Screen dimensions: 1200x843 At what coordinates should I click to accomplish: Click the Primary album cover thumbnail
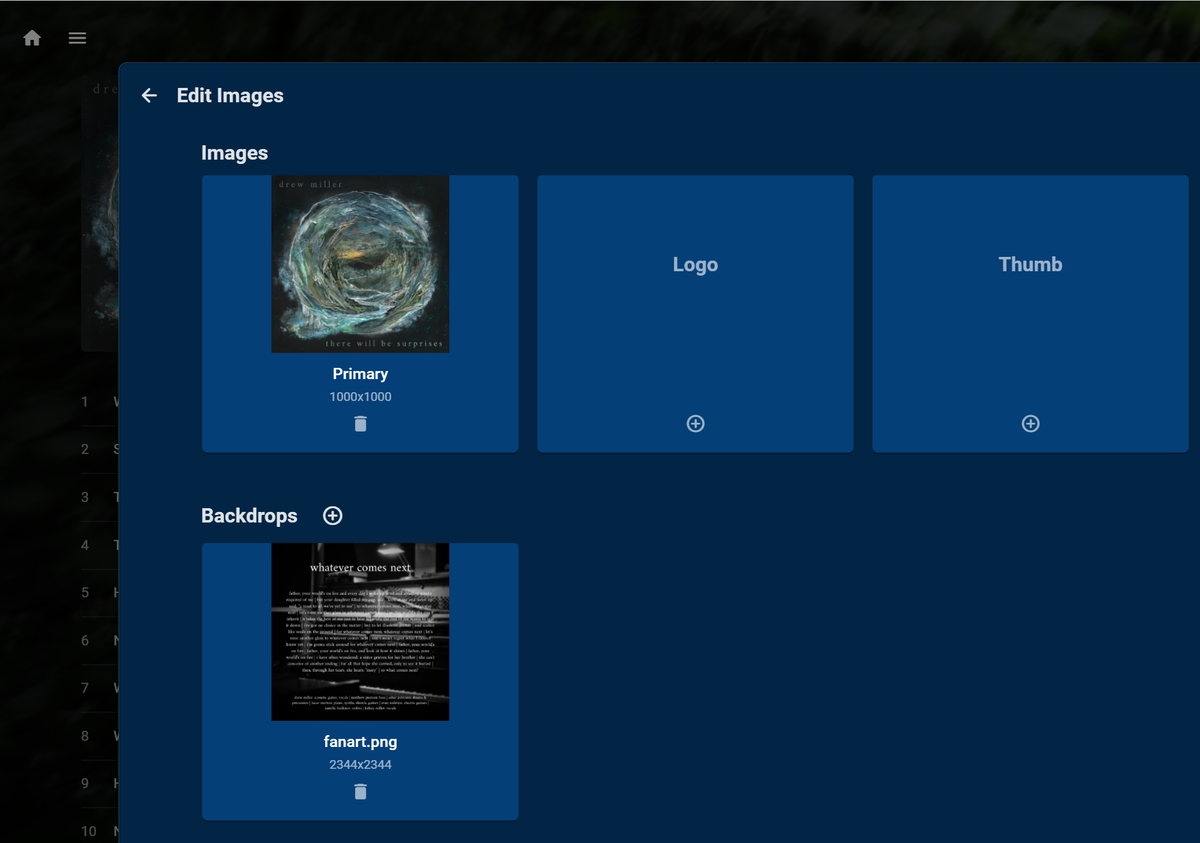click(x=360, y=264)
